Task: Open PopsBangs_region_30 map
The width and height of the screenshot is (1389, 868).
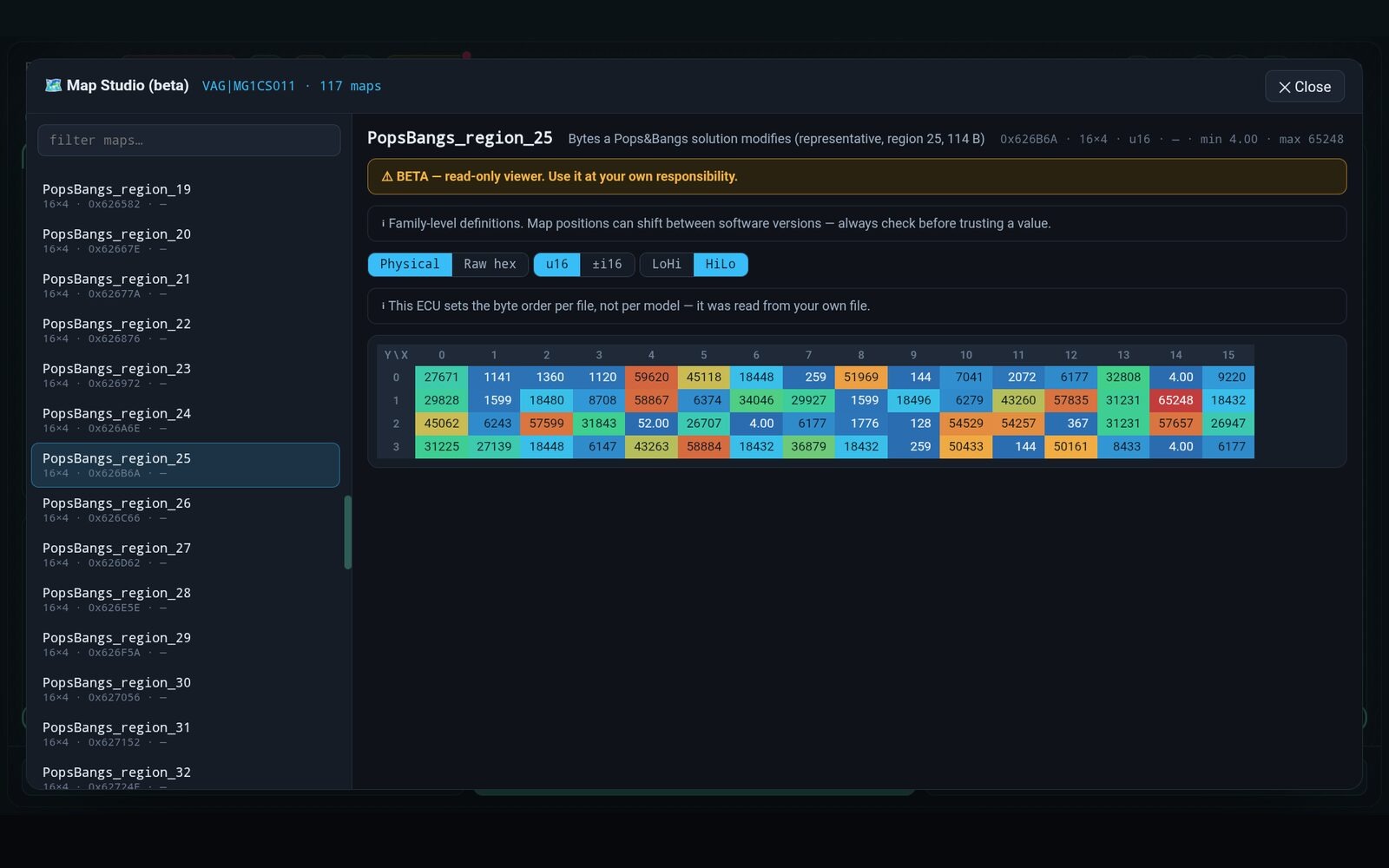Action: pyautogui.click(x=185, y=689)
